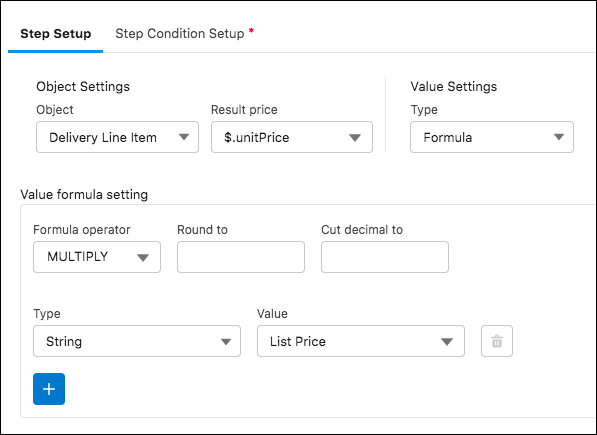
Task: Click the Object Settings heading text
Action: (x=83, y=87)
